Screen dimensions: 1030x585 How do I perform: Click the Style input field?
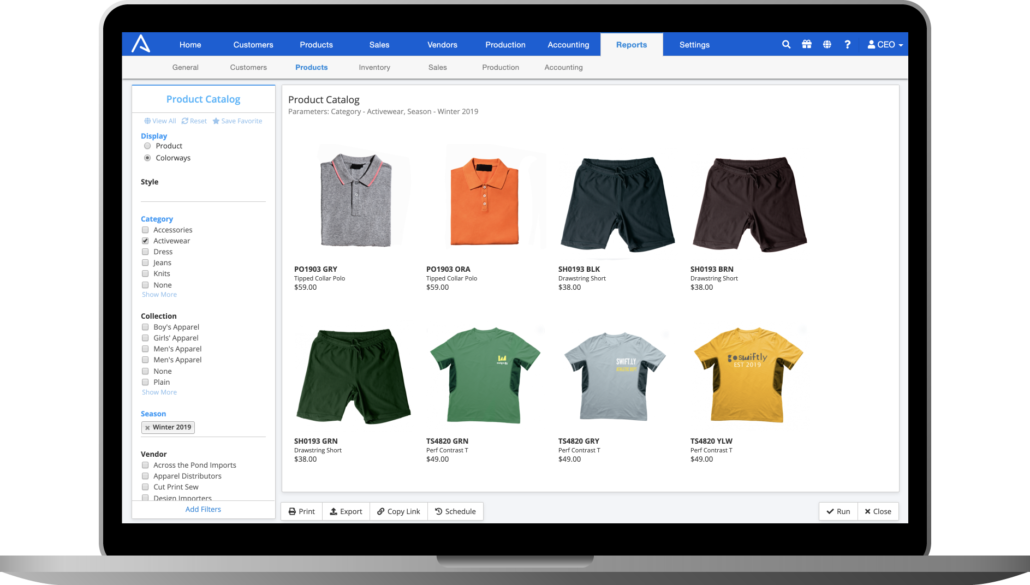(203, 194)
